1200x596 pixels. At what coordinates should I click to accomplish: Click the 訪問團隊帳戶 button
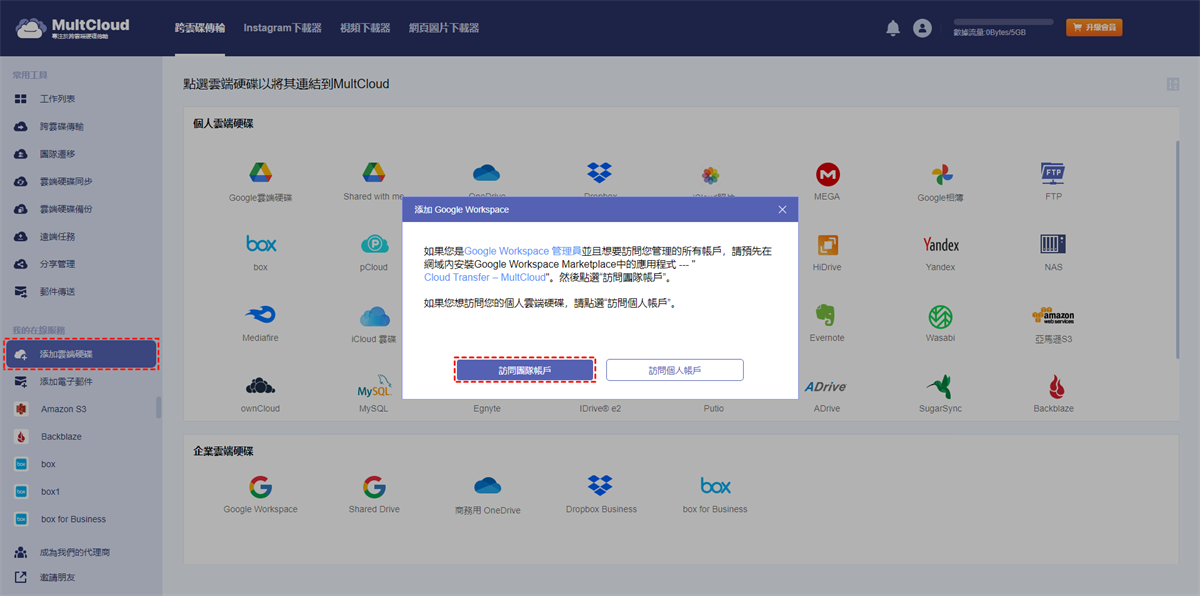click(524, 370)
